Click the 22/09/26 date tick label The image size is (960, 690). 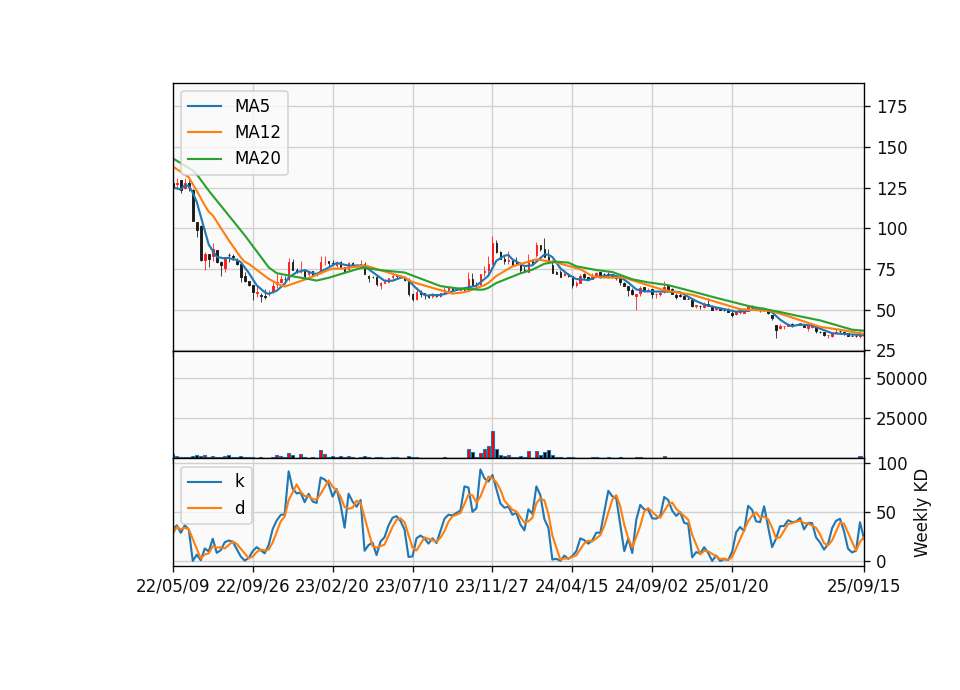tap(253, 586)
